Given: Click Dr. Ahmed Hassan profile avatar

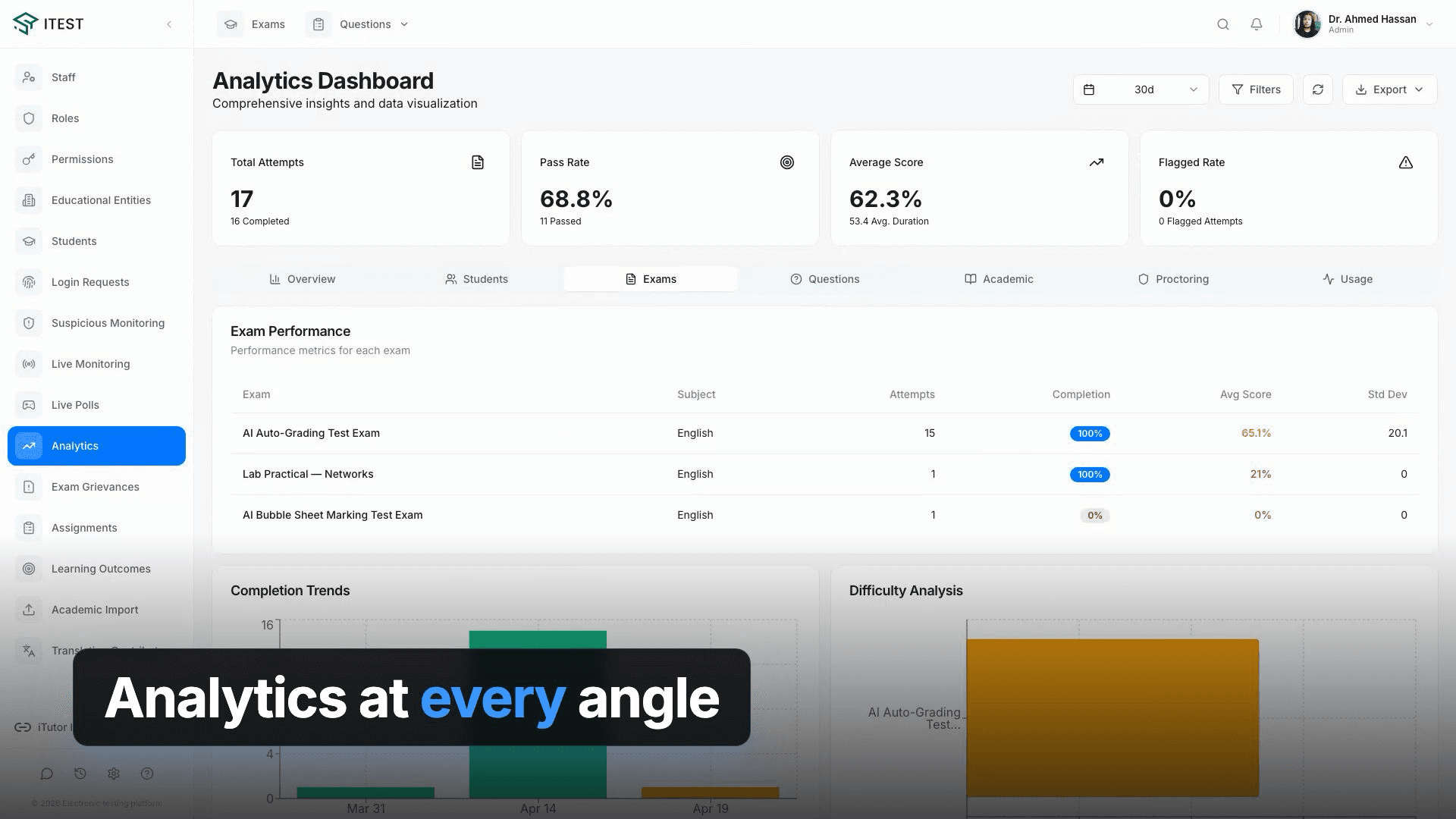Looking at the screenshot, I should [x=1307, y=24].
